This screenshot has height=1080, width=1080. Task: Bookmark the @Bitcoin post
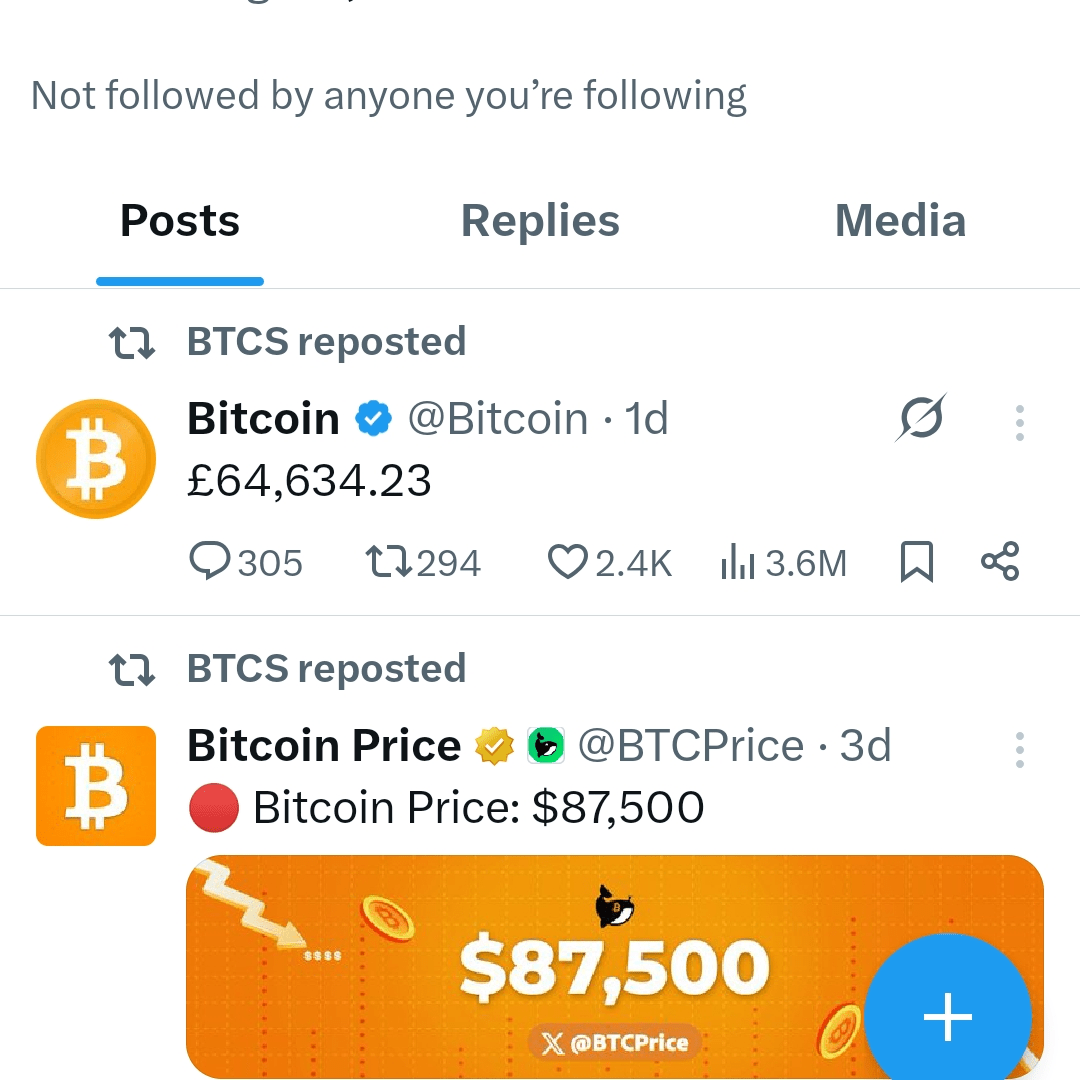(916, 562)
